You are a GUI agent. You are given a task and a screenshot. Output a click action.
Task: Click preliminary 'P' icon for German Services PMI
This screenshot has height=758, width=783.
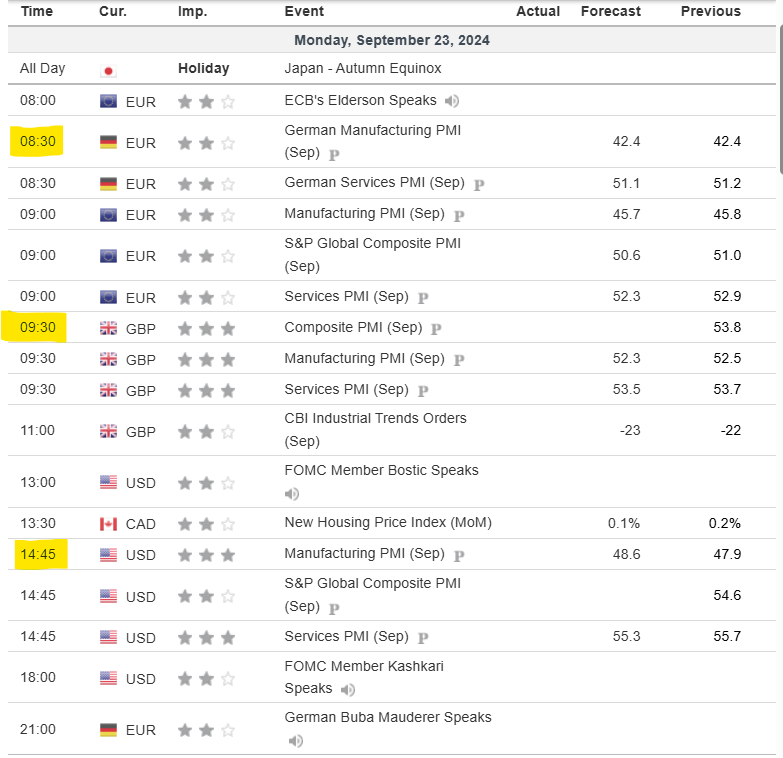click(479, 185)
